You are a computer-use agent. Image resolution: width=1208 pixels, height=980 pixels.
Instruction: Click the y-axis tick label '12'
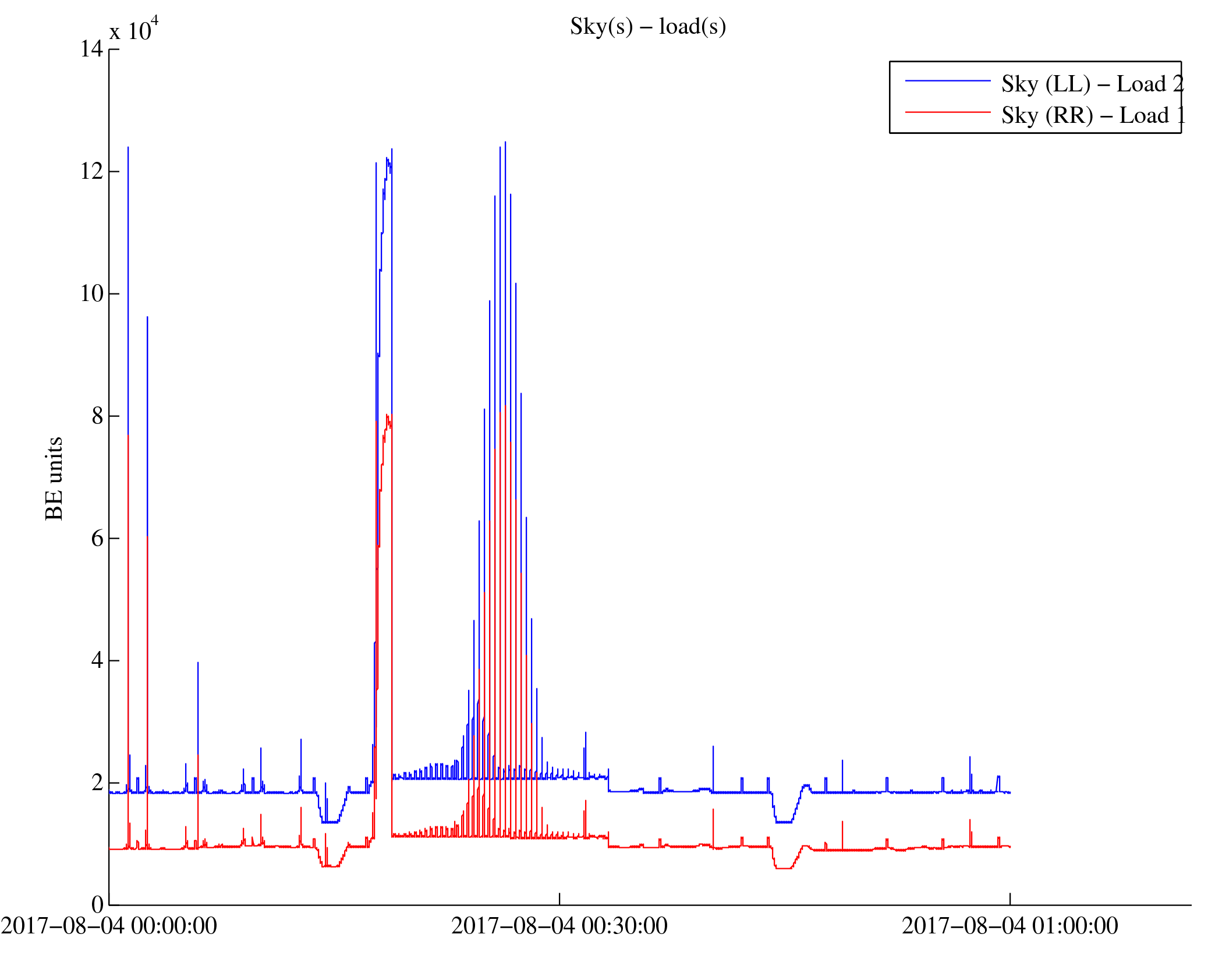(x=91, y=171)
